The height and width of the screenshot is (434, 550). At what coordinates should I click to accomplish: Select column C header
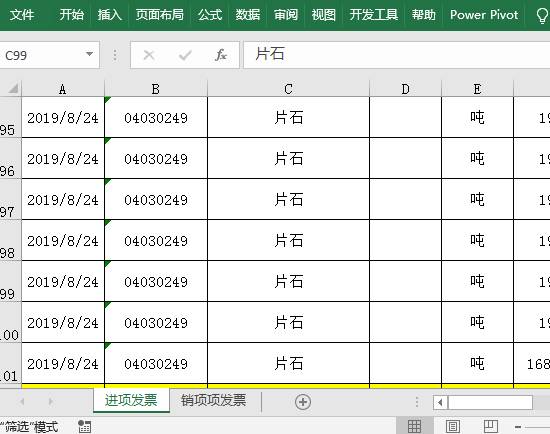point(288,89)
